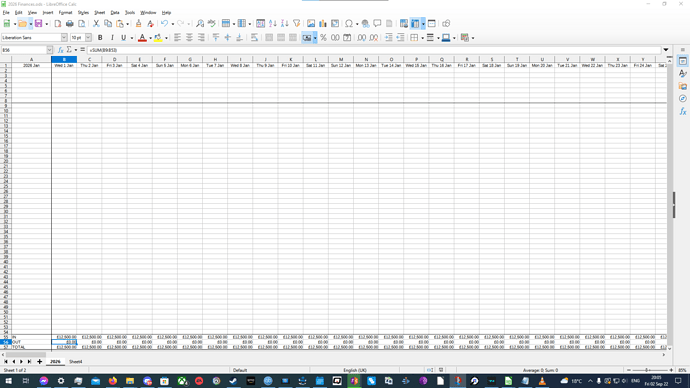Click Delete Decimal Place icon
This screenshot has width=690, height=388.
[373, 38]
